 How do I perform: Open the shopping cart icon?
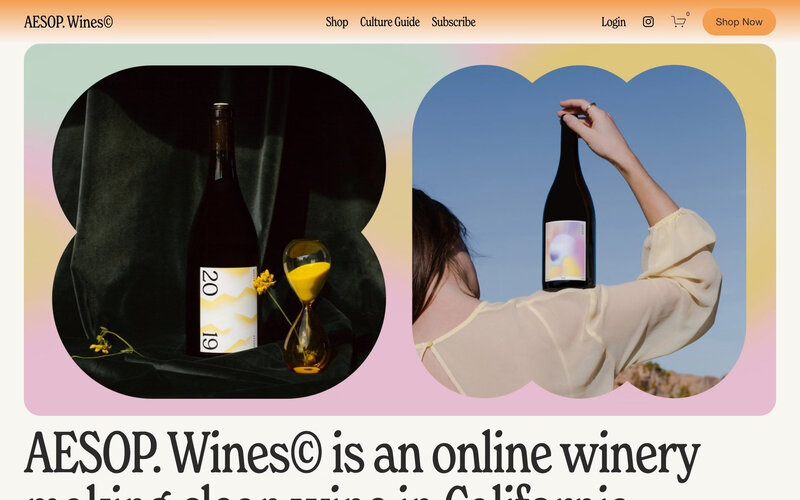(678, 22)
